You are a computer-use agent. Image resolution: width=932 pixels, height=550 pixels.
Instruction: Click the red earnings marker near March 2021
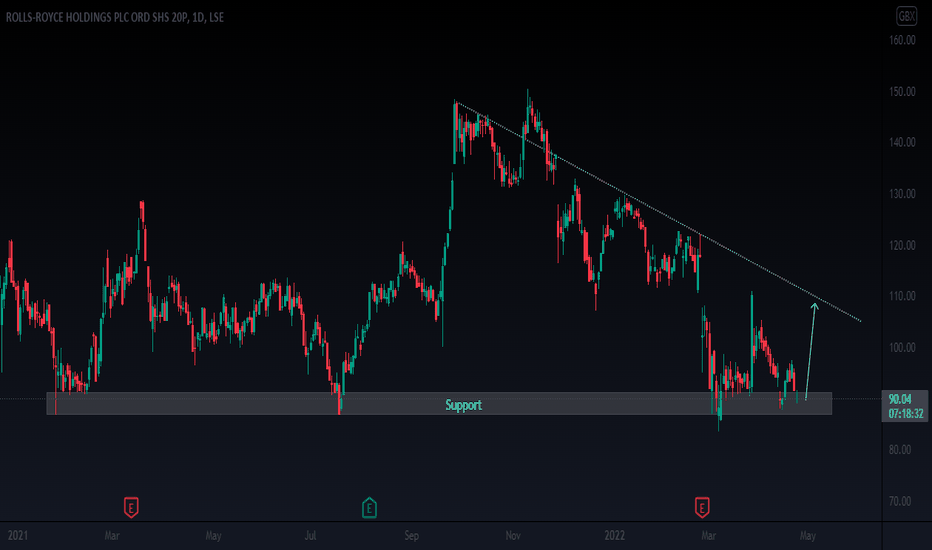pos(131,507)
